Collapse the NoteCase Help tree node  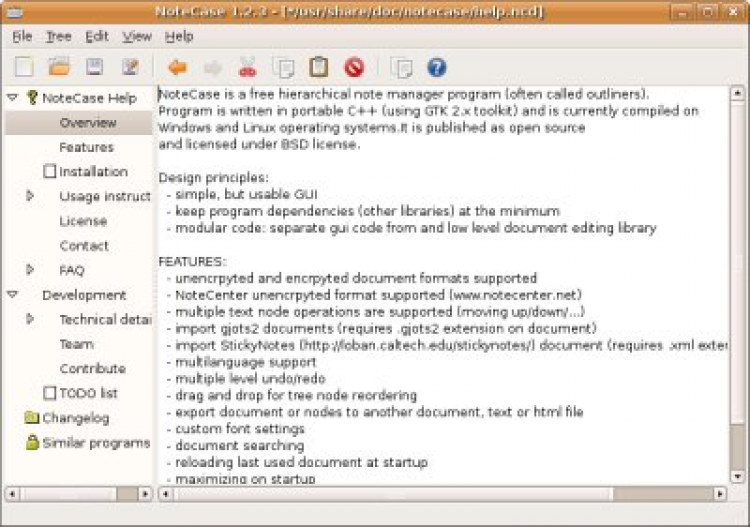(12, 98)
